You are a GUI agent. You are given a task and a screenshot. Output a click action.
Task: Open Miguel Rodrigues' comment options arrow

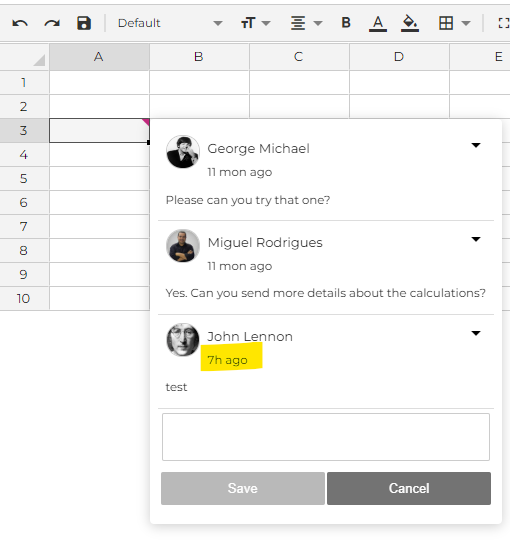[476, 239]
